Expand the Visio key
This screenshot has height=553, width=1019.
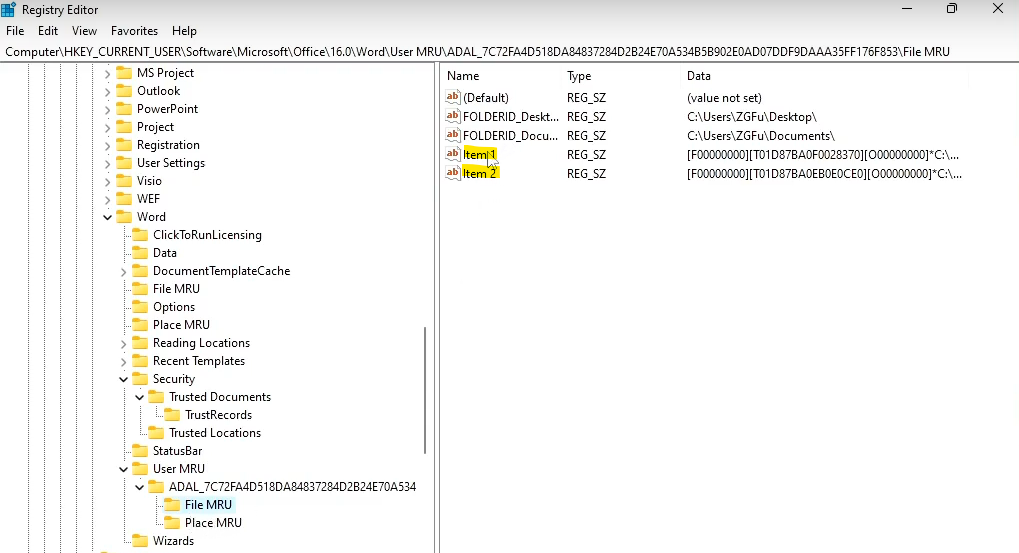(108, 181)
